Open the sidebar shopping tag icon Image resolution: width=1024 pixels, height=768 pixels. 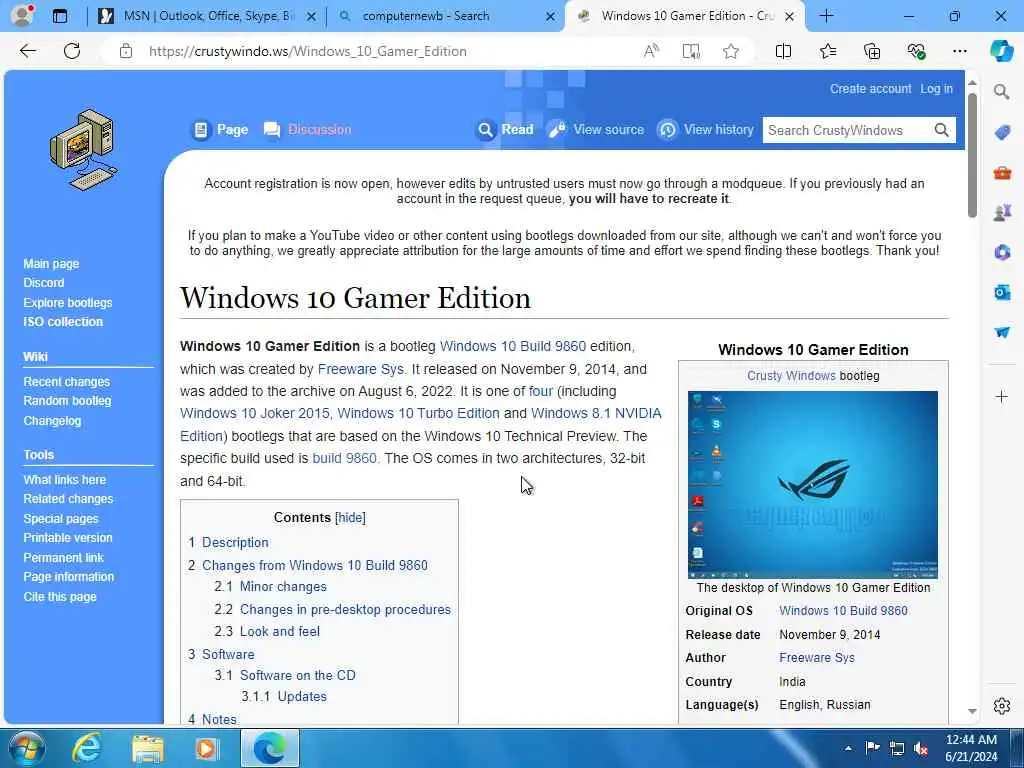point(1002,133)
